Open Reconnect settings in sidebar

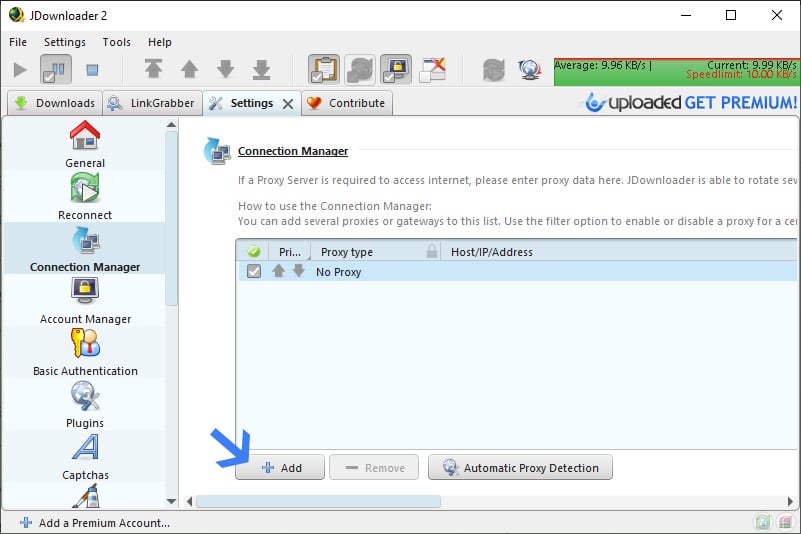pos(85,196)
